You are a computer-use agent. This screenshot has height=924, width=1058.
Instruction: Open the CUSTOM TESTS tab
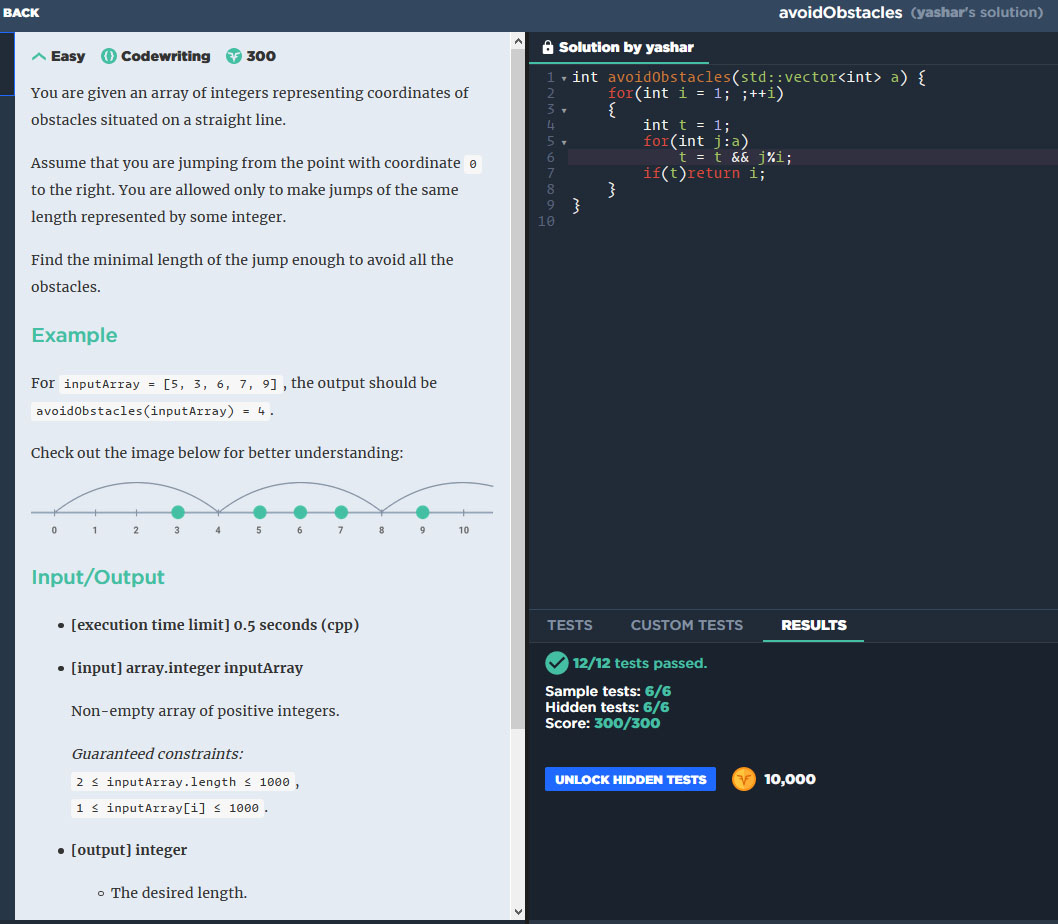[686, 625]
